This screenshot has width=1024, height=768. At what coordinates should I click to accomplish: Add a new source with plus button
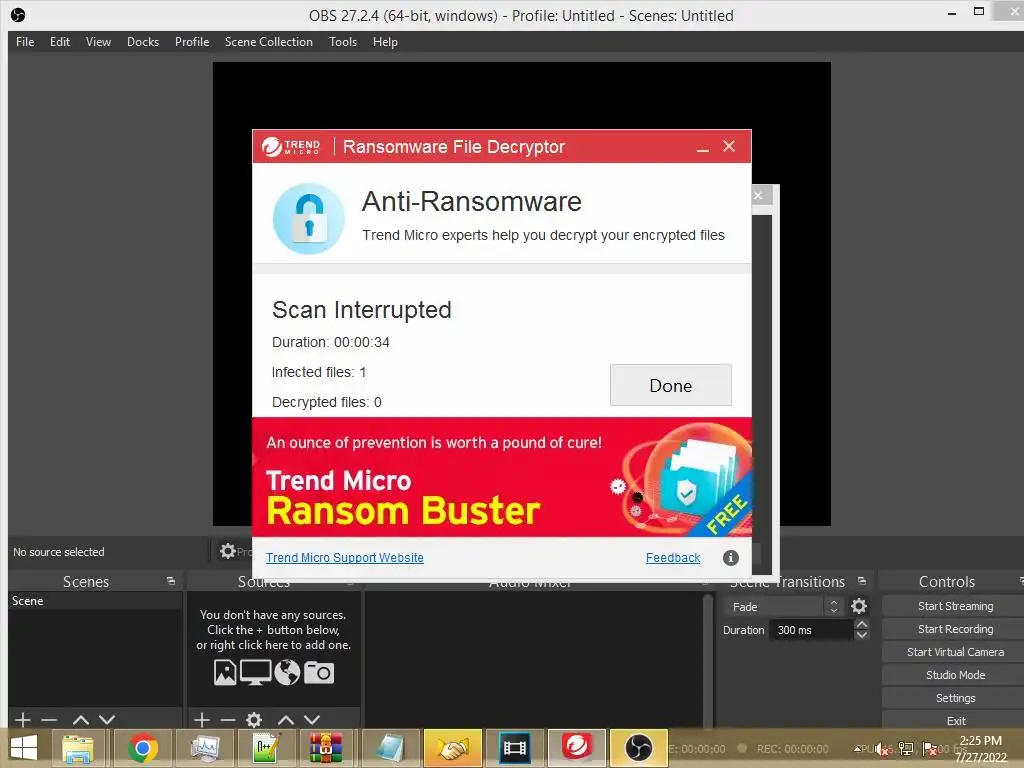(x=202, y=720)
